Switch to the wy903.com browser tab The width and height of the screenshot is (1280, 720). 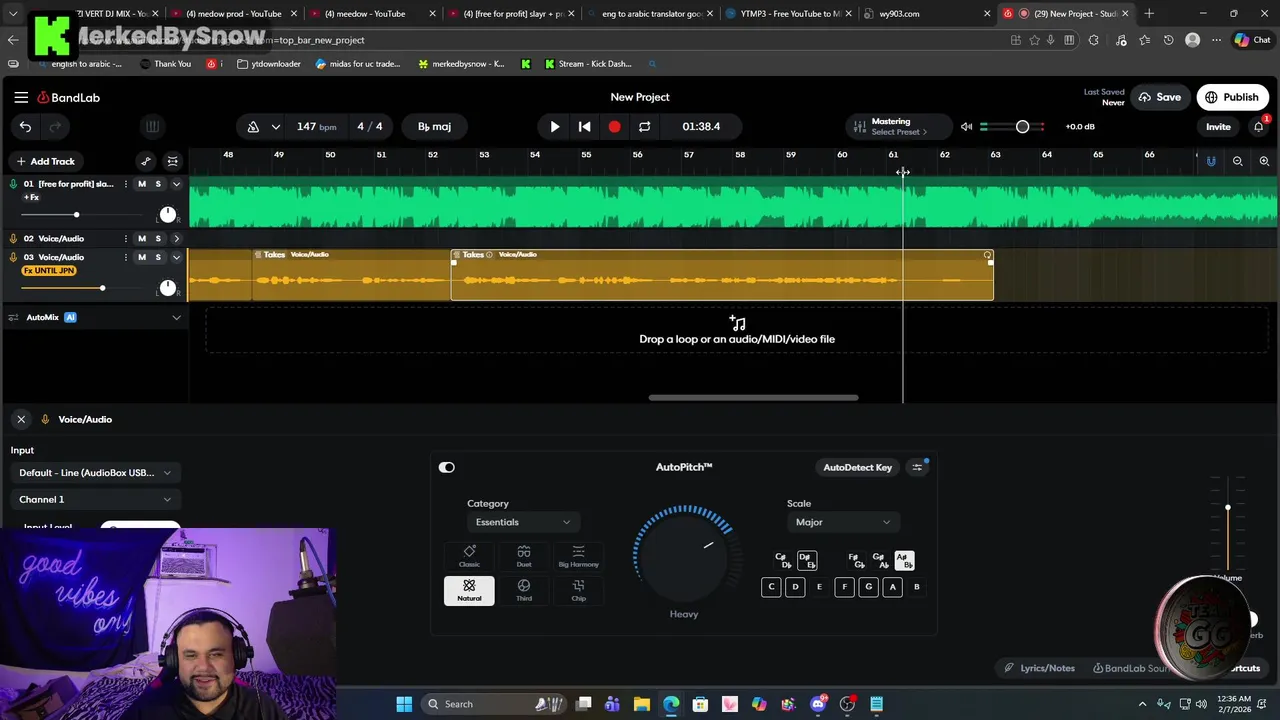927,14
